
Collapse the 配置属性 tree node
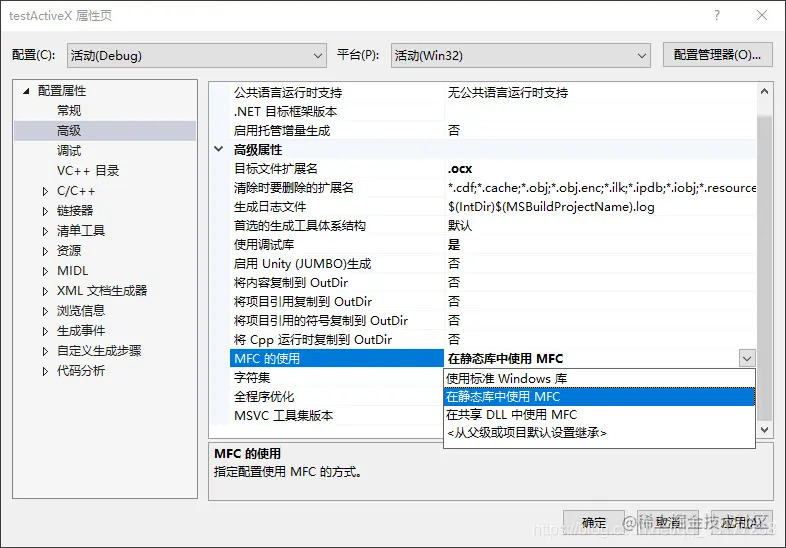pyautogui.click(x=26, y=91)
